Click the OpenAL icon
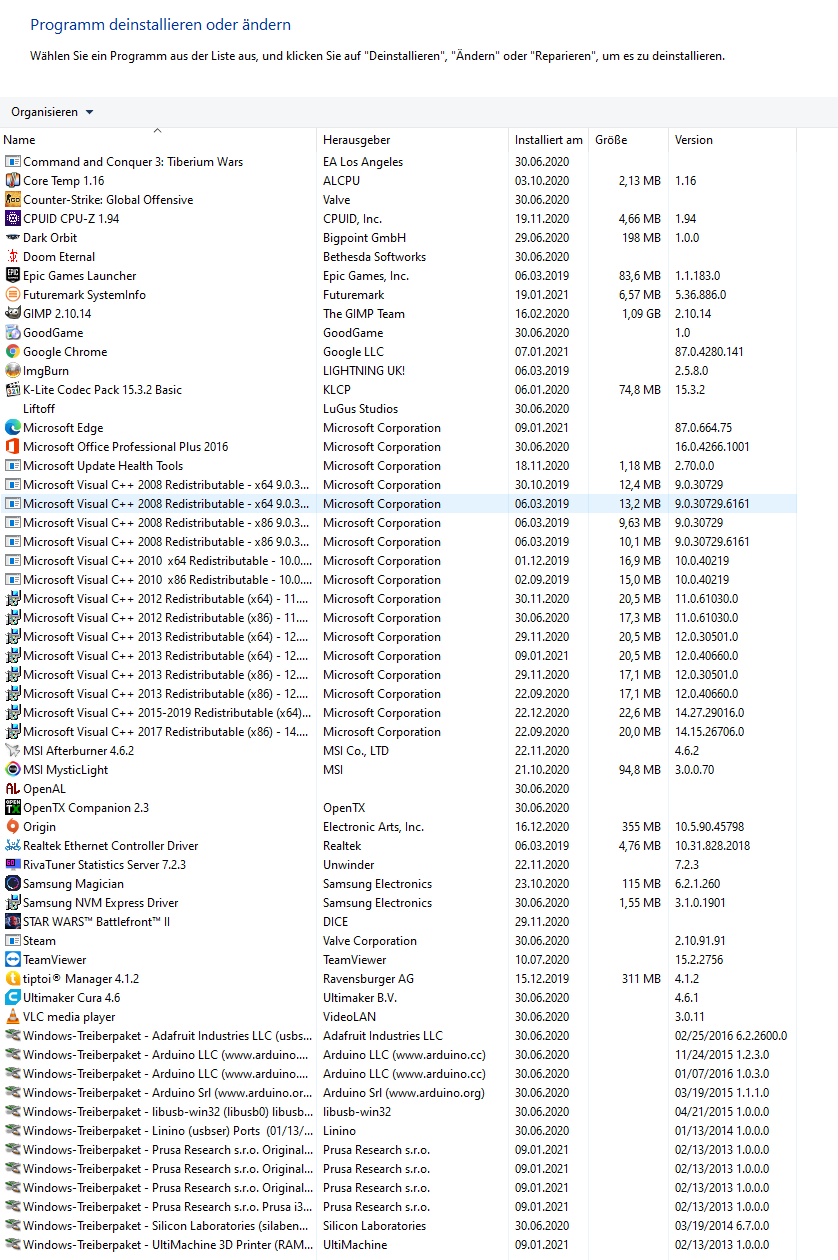Viewport: 838px width, 1260px height. coord(13,789)
